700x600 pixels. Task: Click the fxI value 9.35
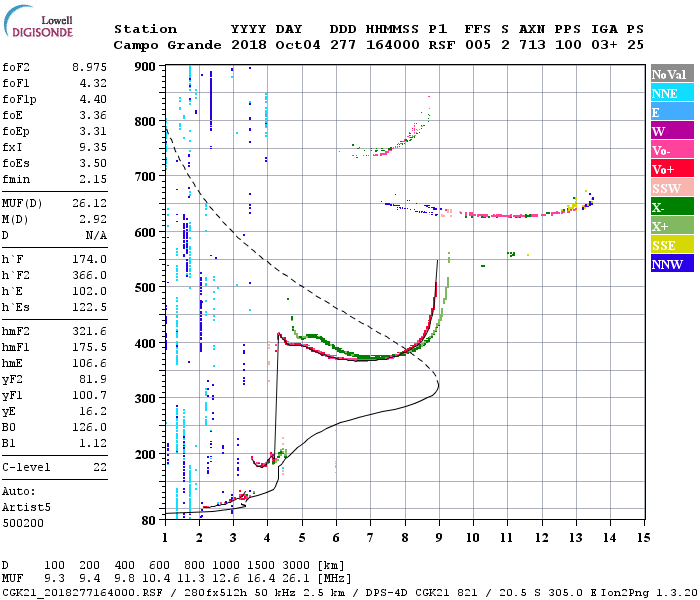[x=93, y=147]
